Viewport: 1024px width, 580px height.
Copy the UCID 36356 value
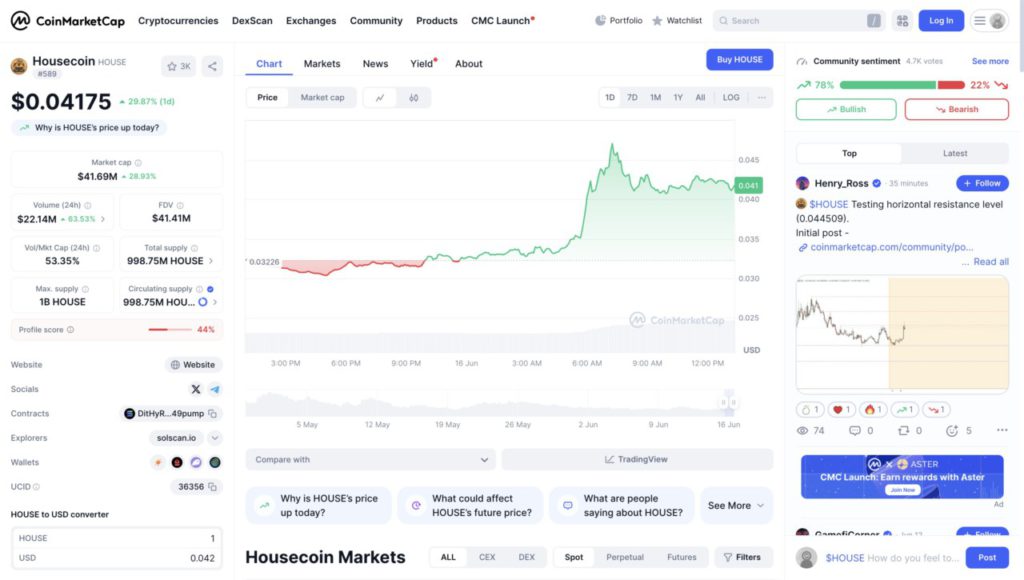(x=212, y=487)
